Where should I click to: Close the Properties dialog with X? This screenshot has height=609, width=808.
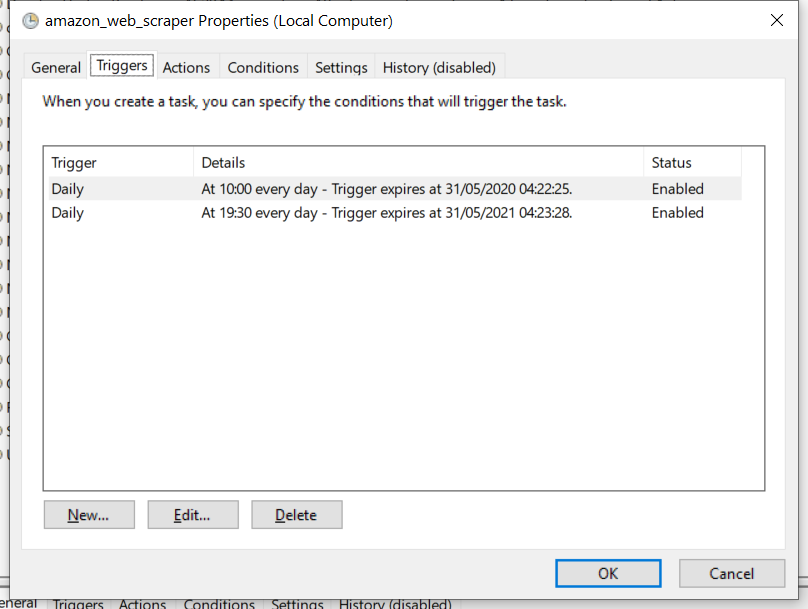[777, 20]
